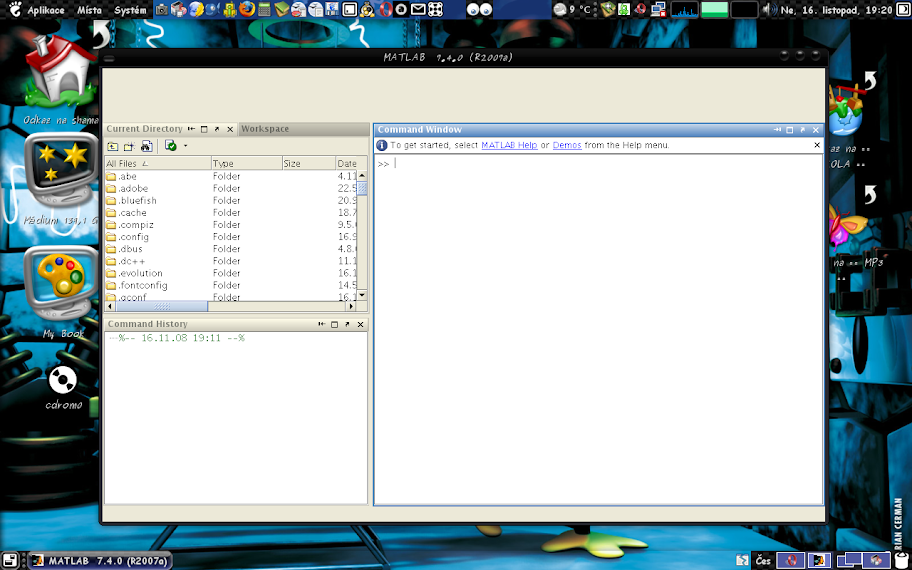The image size is (912, 570).
Task: Undock the Command Window panel
Action: (802, 130)
